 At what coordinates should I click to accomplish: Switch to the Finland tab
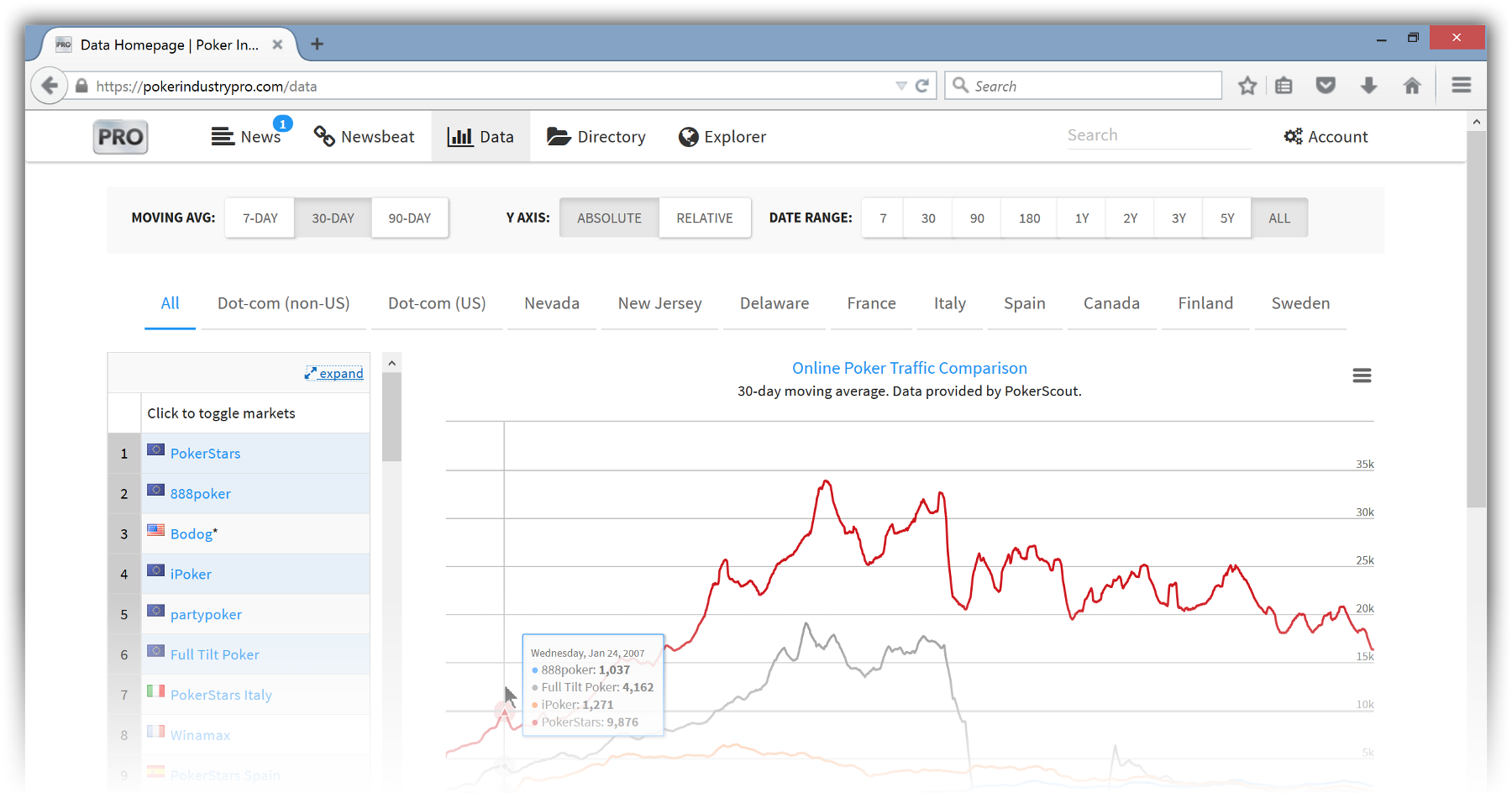1205,303
